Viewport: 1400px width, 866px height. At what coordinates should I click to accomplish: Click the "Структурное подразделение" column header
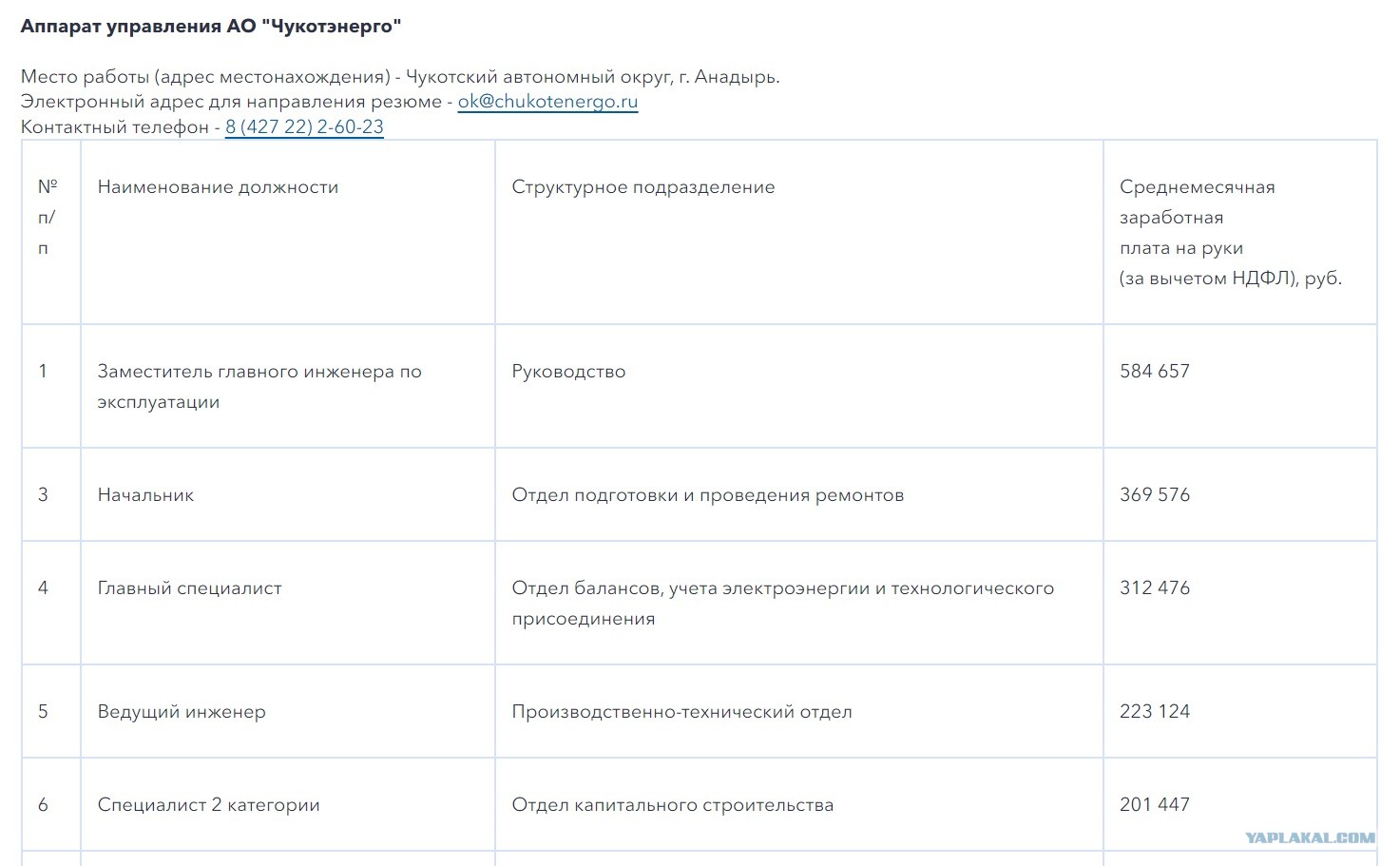[642, 187]
